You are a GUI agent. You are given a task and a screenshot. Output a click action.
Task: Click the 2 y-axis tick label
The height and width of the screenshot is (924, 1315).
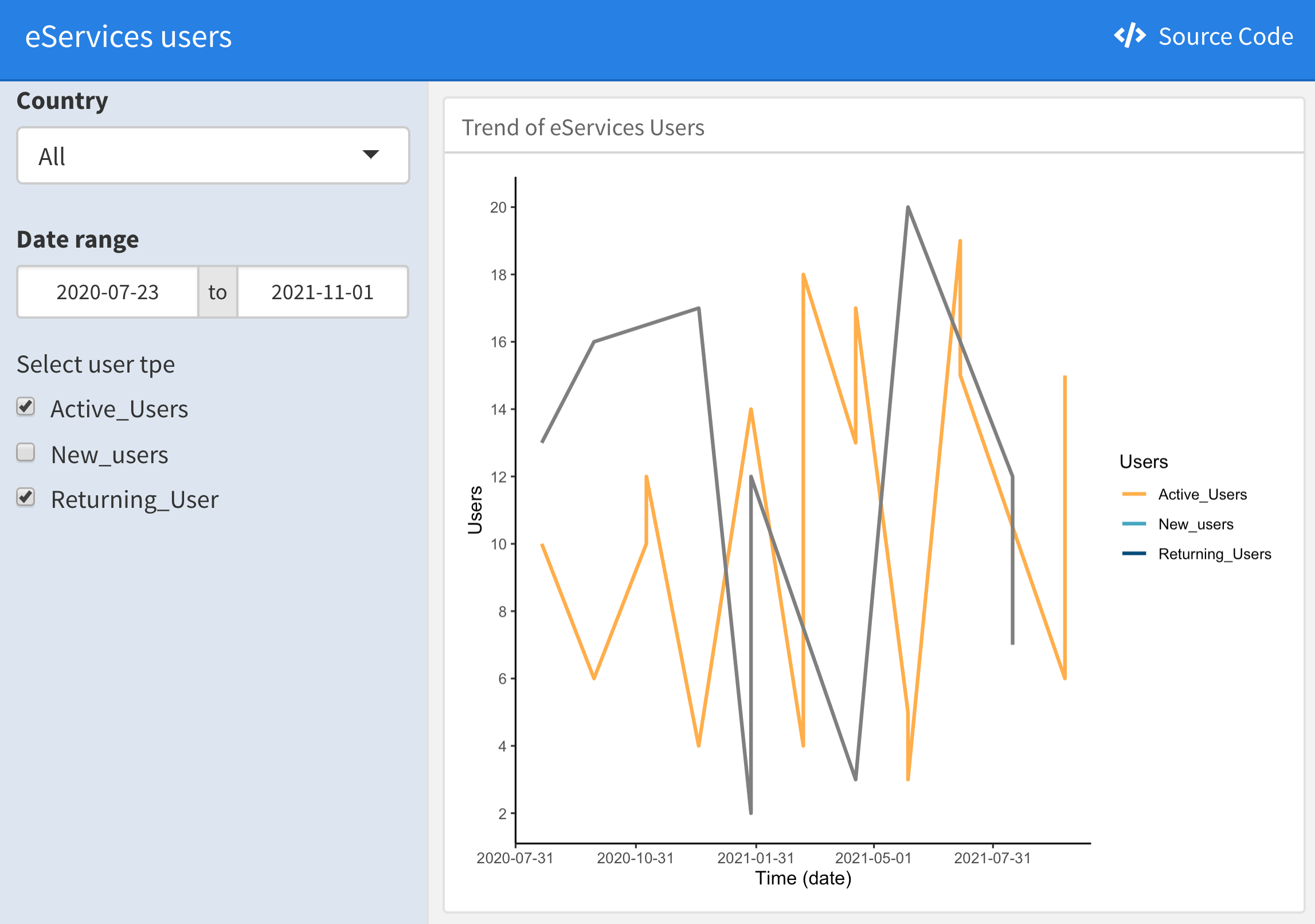pyautogui.click(x=502, y=814)
